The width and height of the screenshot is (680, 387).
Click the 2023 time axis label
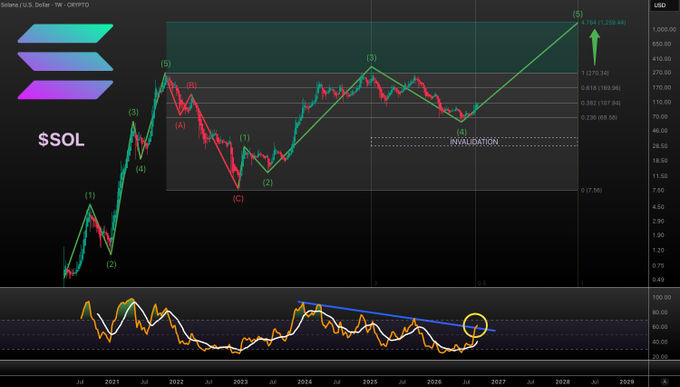point(240,382)
